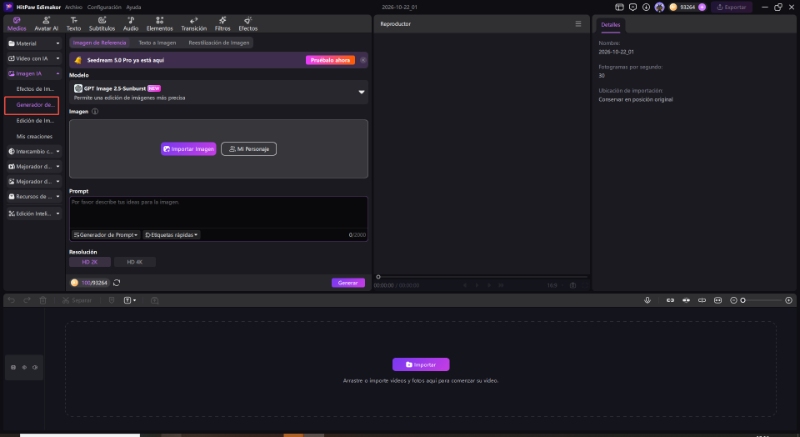Open the Etiquetas rápidas dropdown
Viewport: 800px width, 437px height.
[171, 235]
